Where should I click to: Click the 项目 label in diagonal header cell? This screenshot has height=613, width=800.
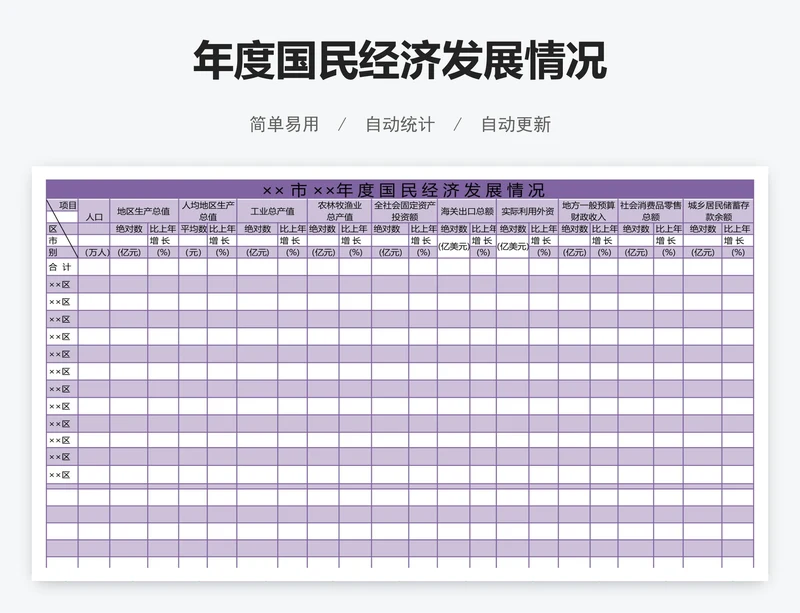[68, 205]
